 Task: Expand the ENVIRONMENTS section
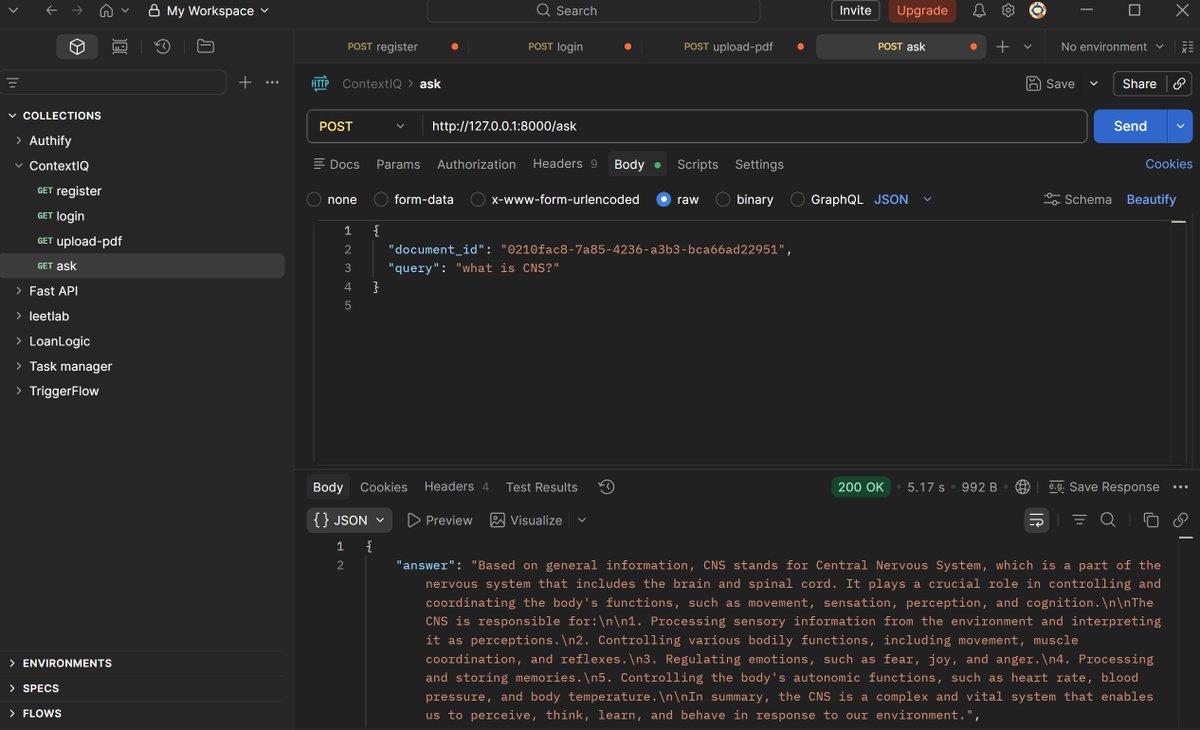(67, 663)
